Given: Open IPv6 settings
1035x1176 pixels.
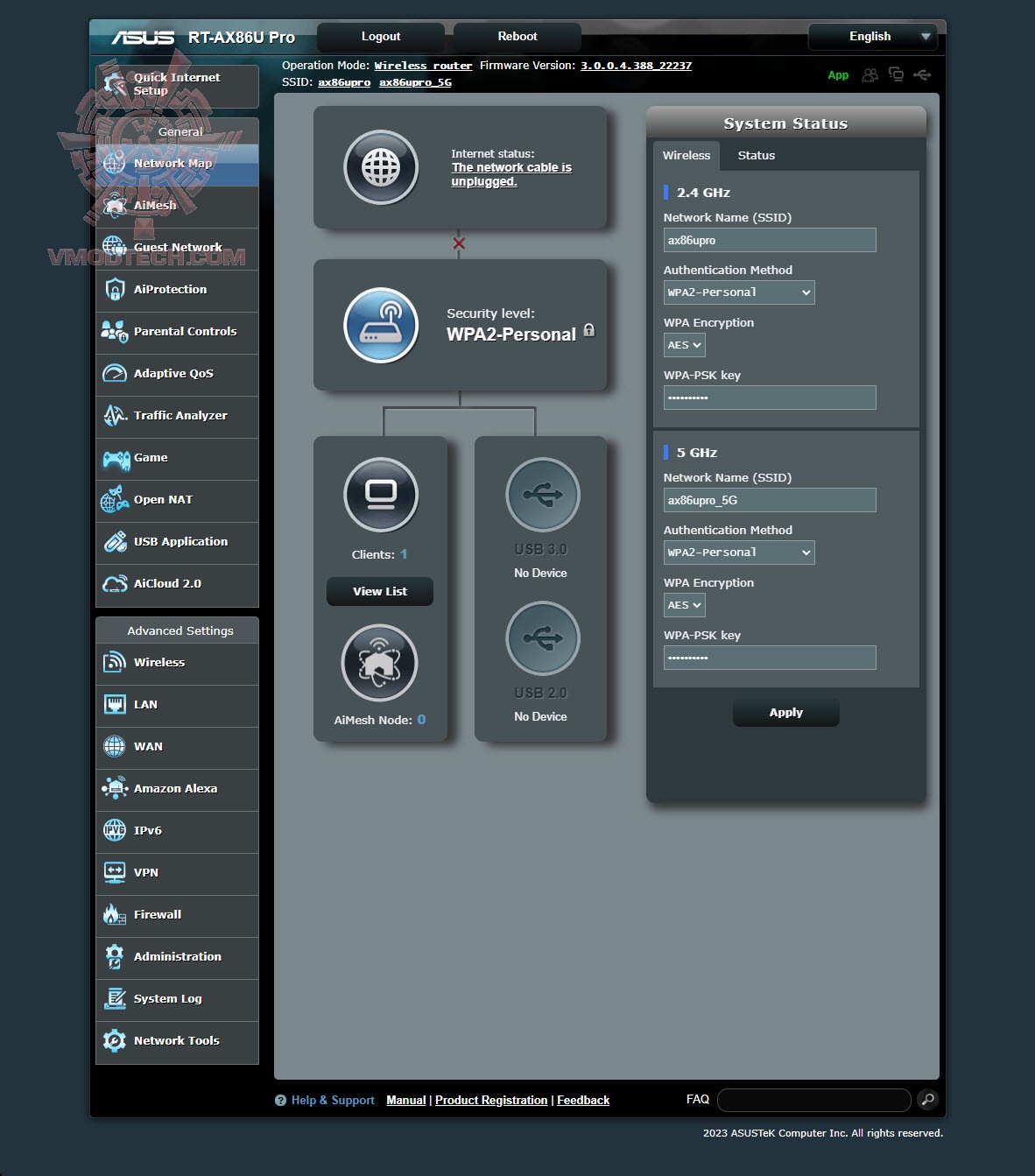Looking at the screenshot, I should click(x=177, y=831).
